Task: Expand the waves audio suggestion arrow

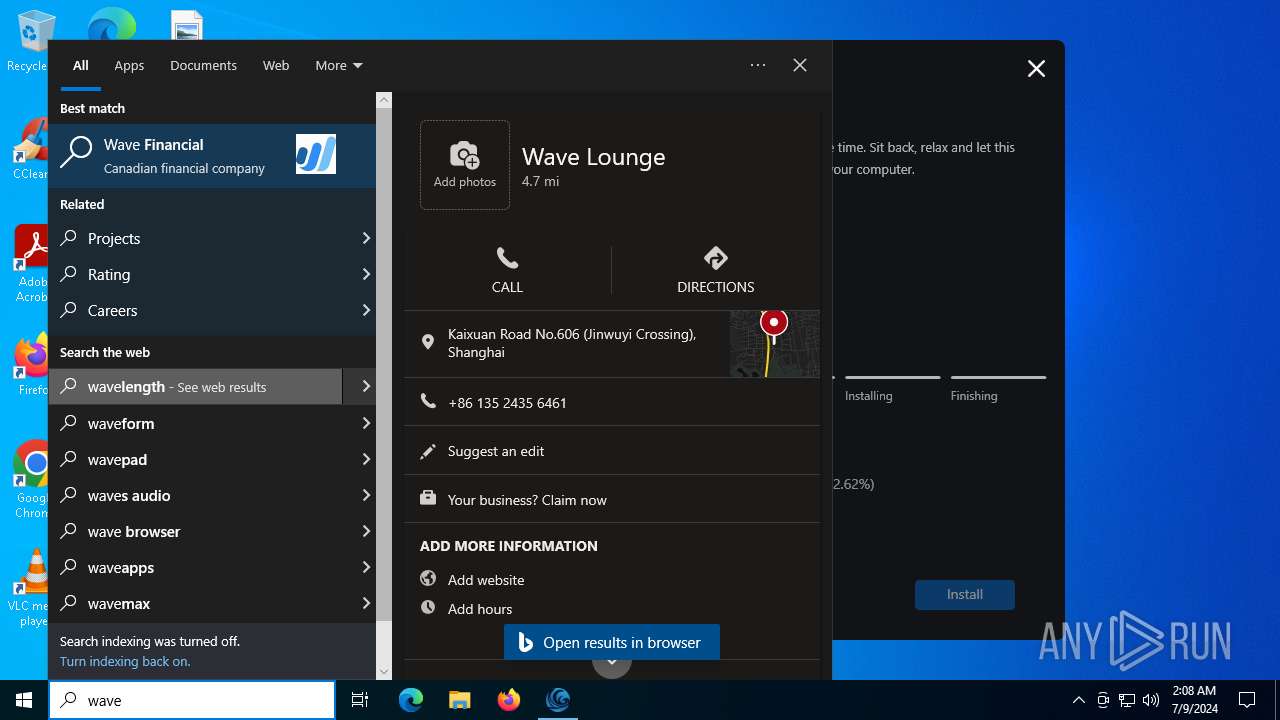Action: coord(366,495)
